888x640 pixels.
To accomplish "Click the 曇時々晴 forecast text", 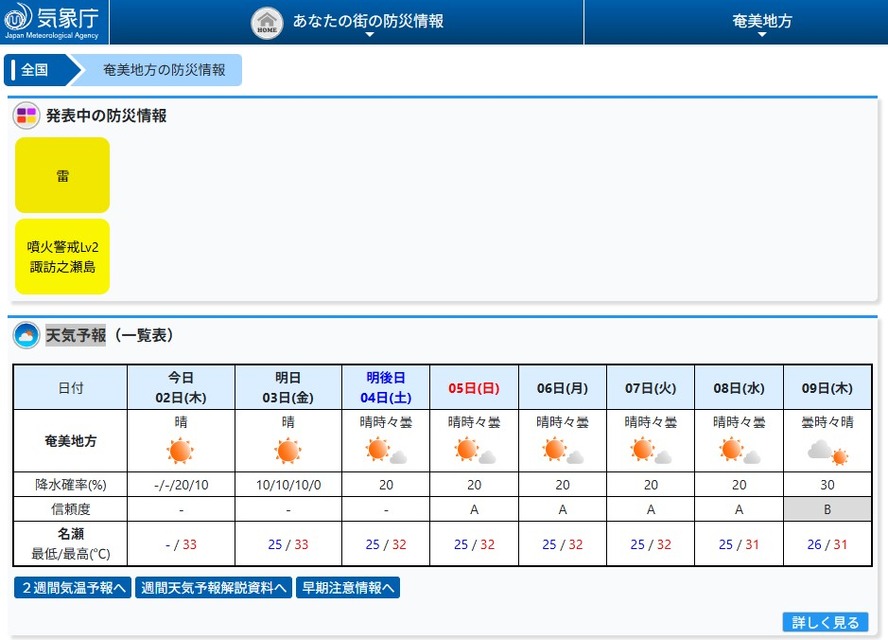I will [x=827, y=422].
